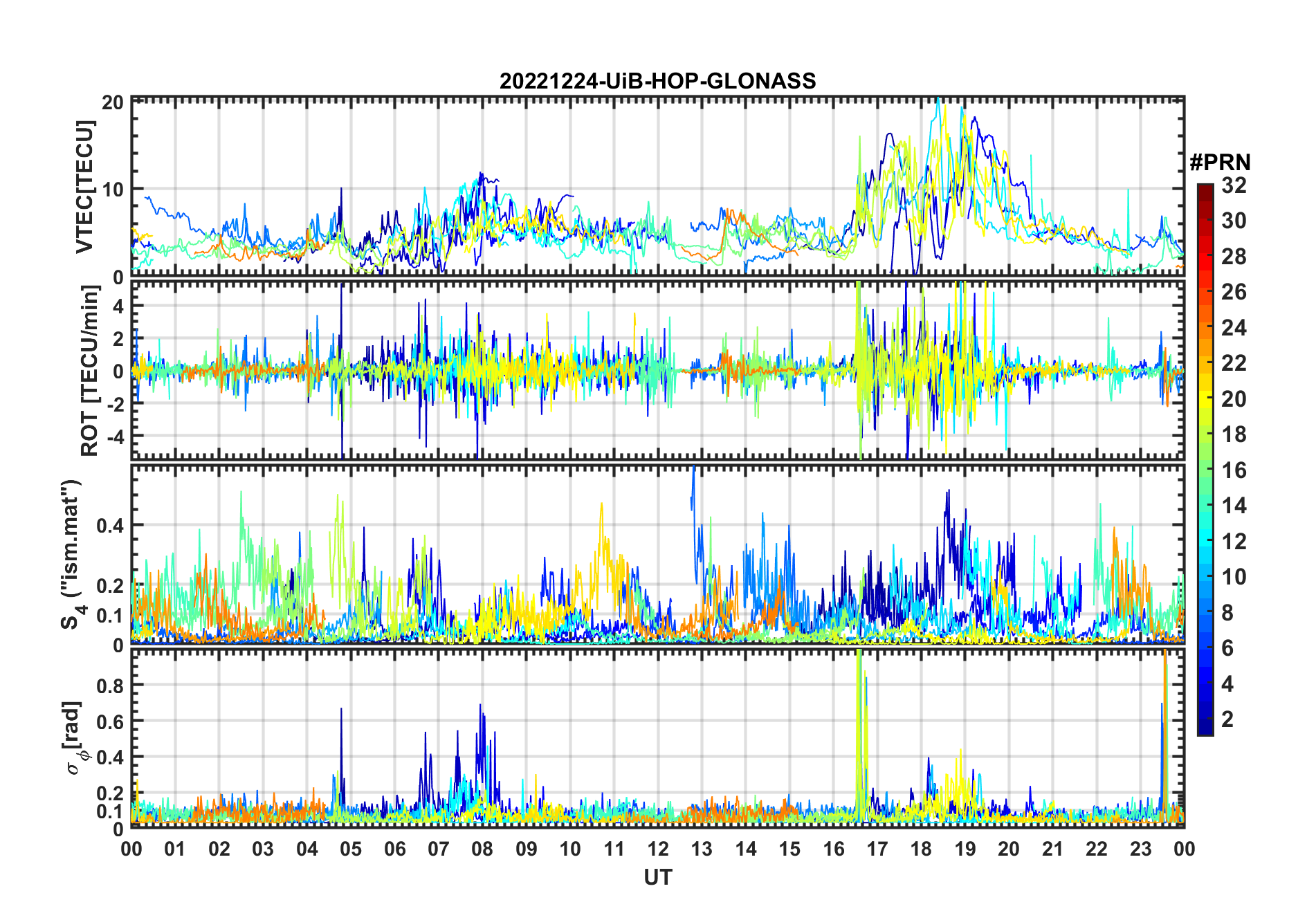1316x920 pixels.
Task: Click the 07 hour tick on the UT axis
Action: pos(439,849)
